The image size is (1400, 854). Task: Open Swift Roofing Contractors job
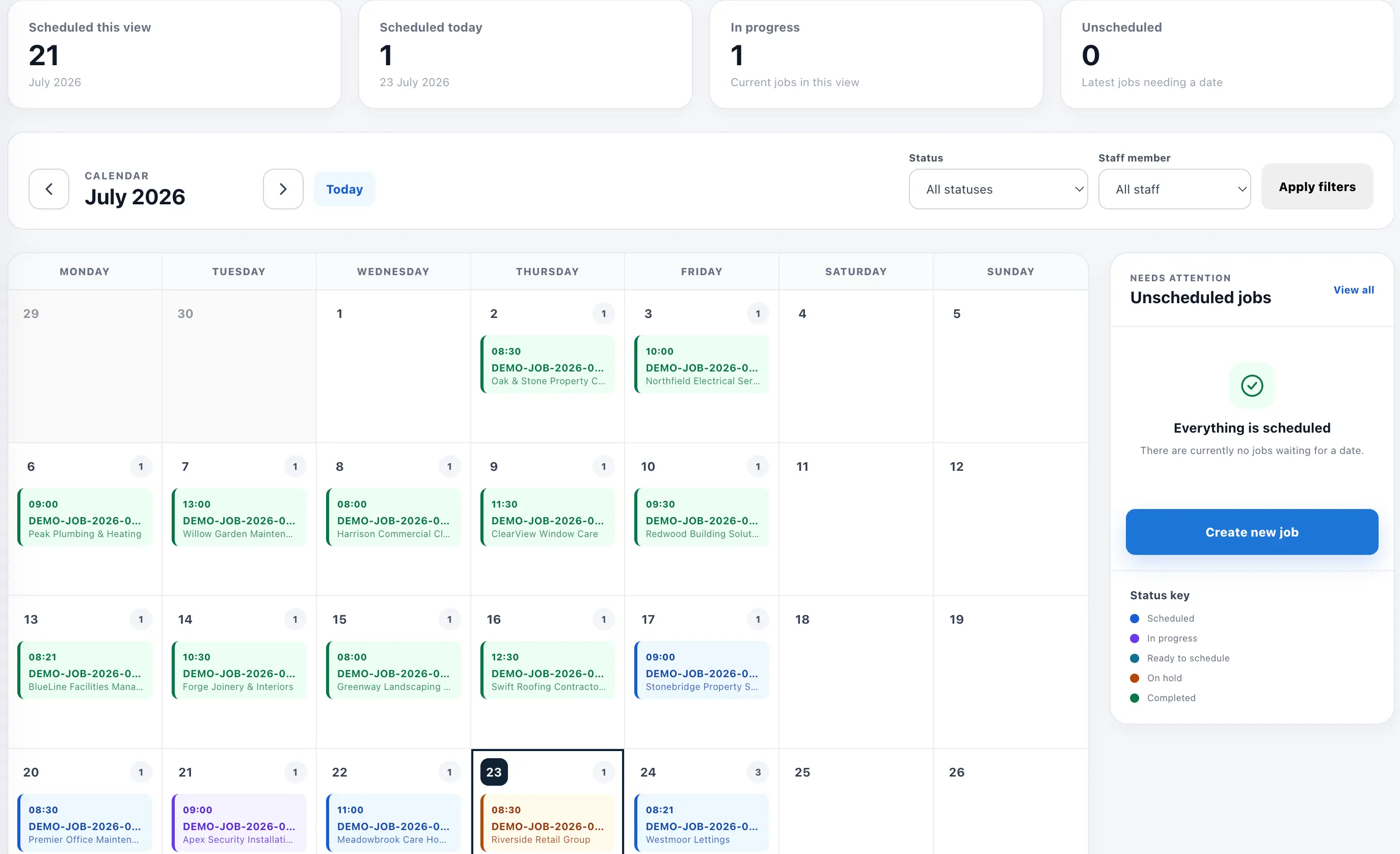click(548, 671)
